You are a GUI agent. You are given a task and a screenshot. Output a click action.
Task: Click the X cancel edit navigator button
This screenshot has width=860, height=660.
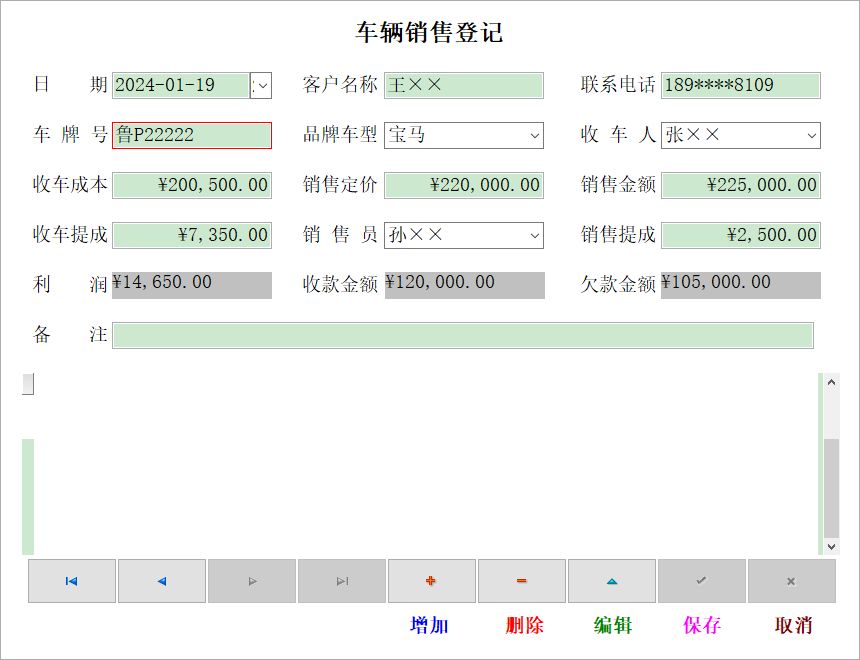click(x=791, y=581)
